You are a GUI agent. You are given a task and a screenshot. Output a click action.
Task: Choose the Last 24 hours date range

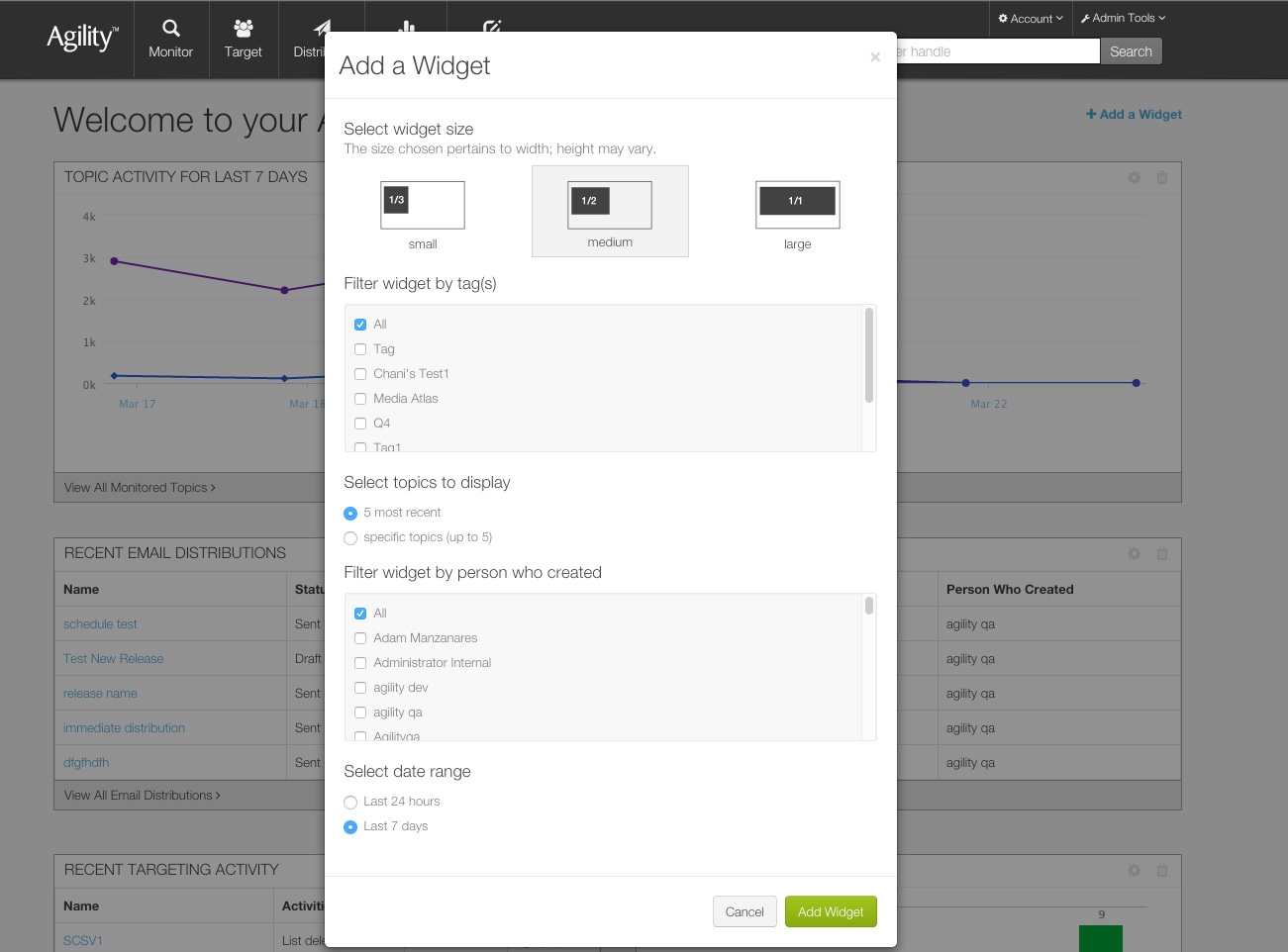(x=350, y=803)
